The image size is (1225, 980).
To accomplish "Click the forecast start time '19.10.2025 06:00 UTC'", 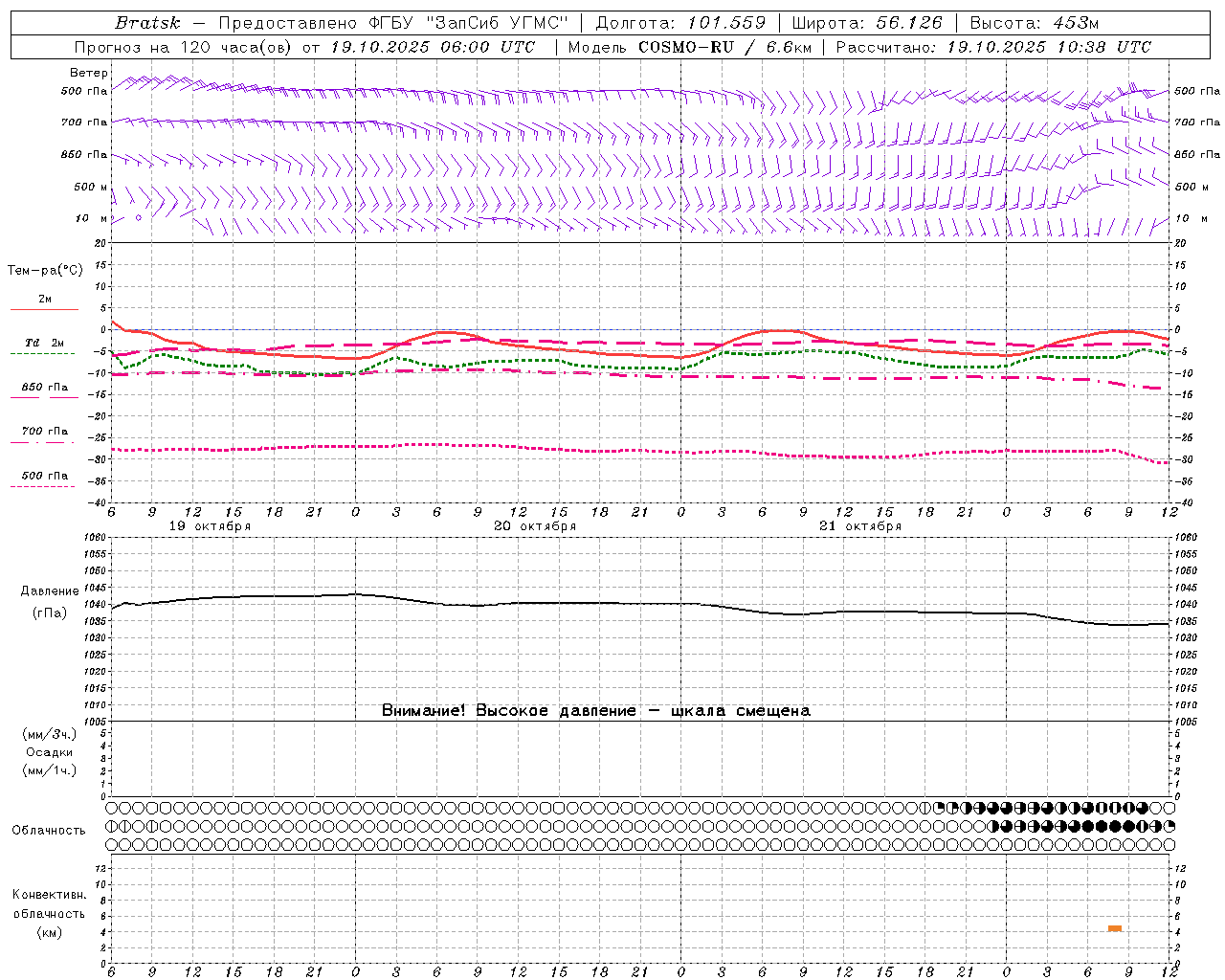I will coord(433,47).
